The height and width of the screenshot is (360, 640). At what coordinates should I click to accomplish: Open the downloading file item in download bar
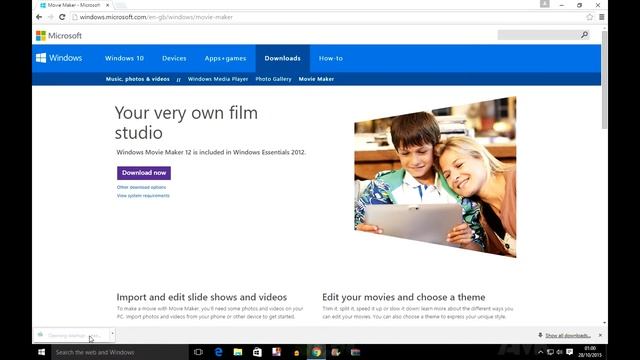tap(72, 335)
